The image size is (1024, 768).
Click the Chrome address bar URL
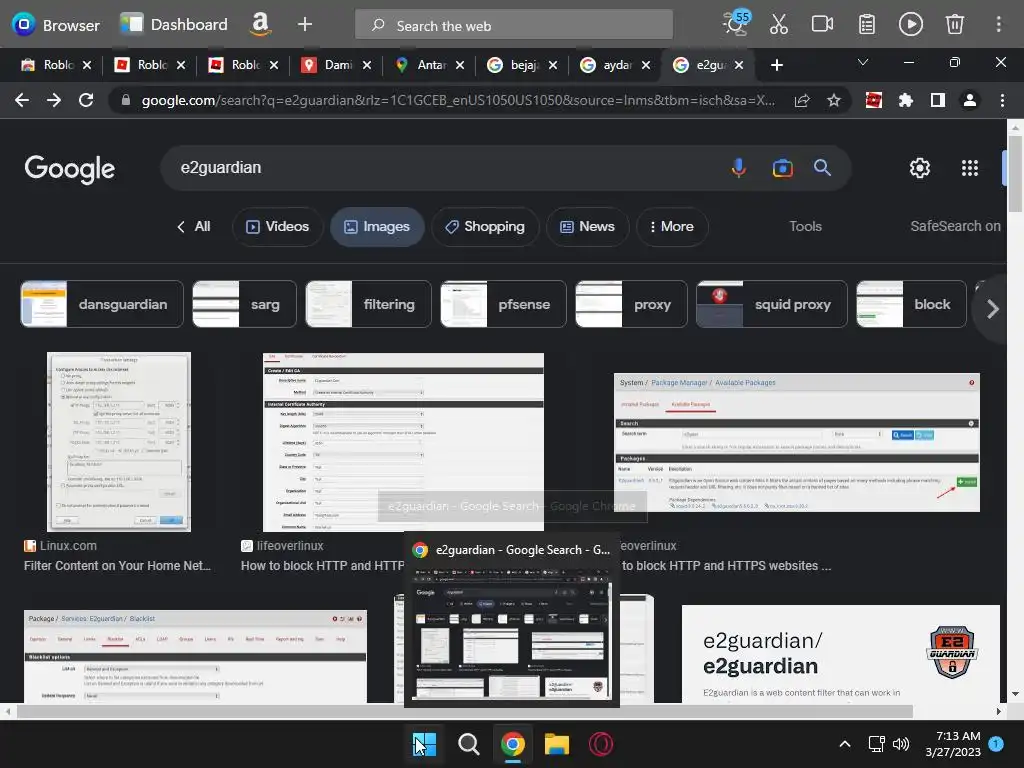[x=458, y=100]
